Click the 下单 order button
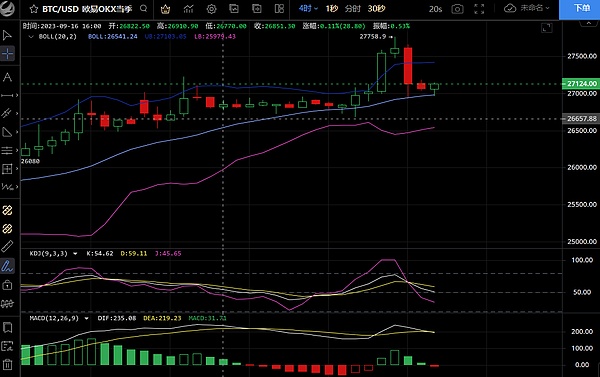 coord(580,8)
